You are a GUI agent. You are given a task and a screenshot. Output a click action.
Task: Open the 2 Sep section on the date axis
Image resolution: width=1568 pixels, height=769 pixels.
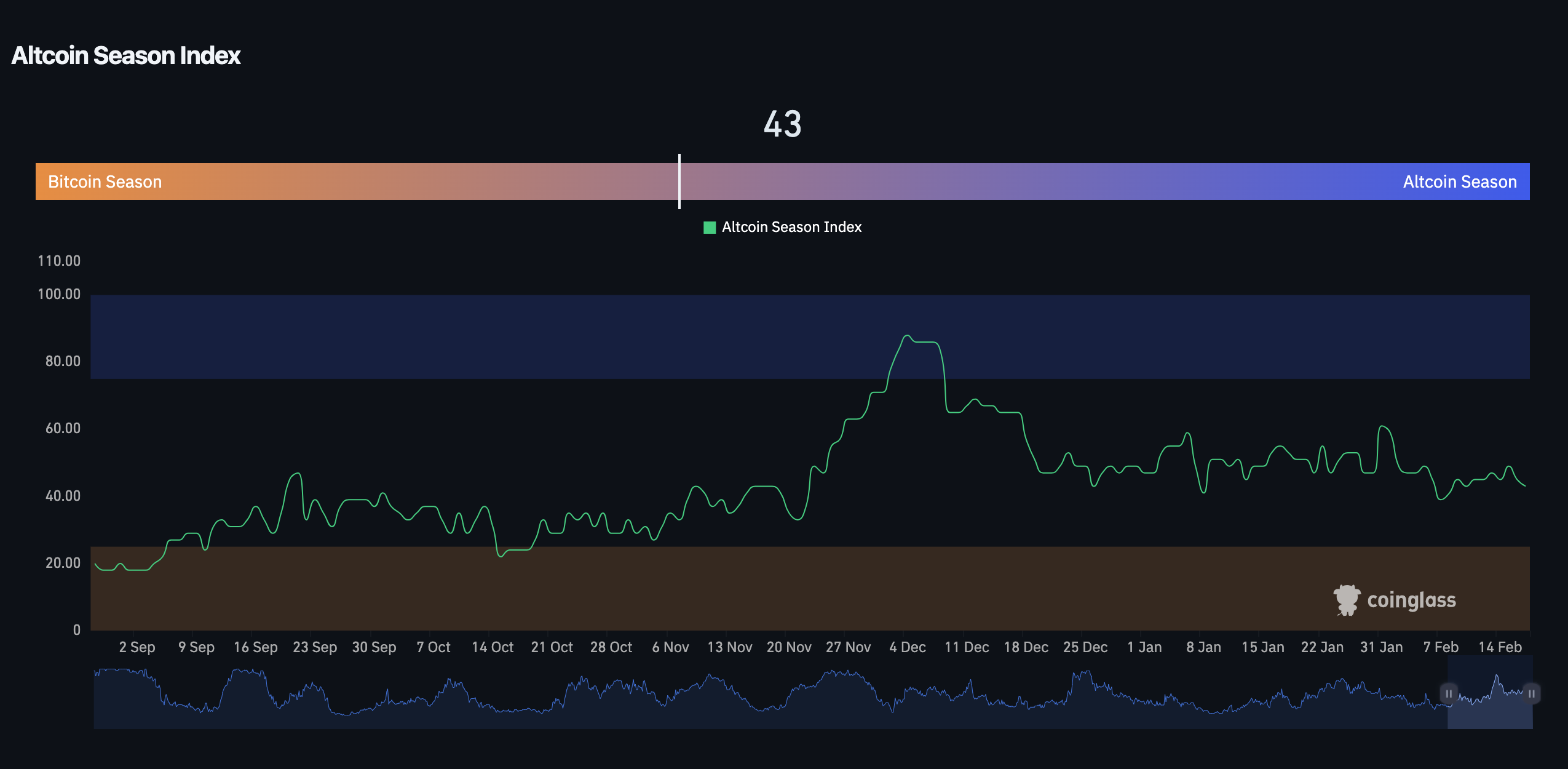click(138, 647)
